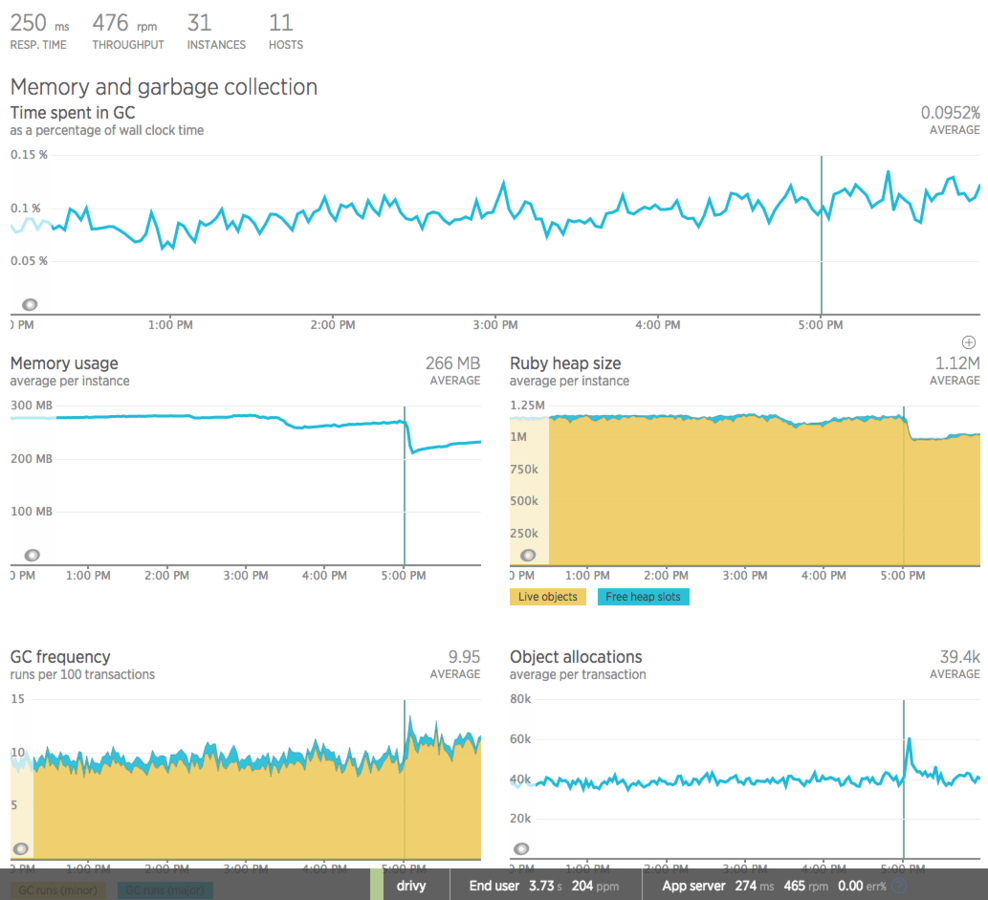The height and width of the screenshot is (900, 988).
Task: Click the round icon in GC frequency chart
Action: 21,849
